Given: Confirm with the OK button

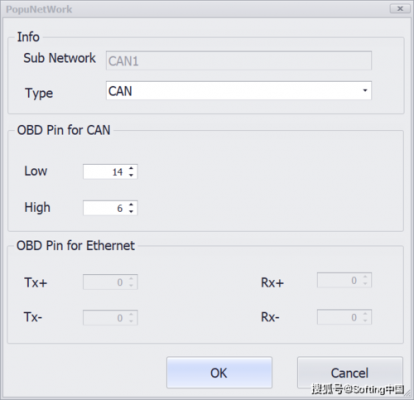Looking at the screenshot, I should pos(219,373).
